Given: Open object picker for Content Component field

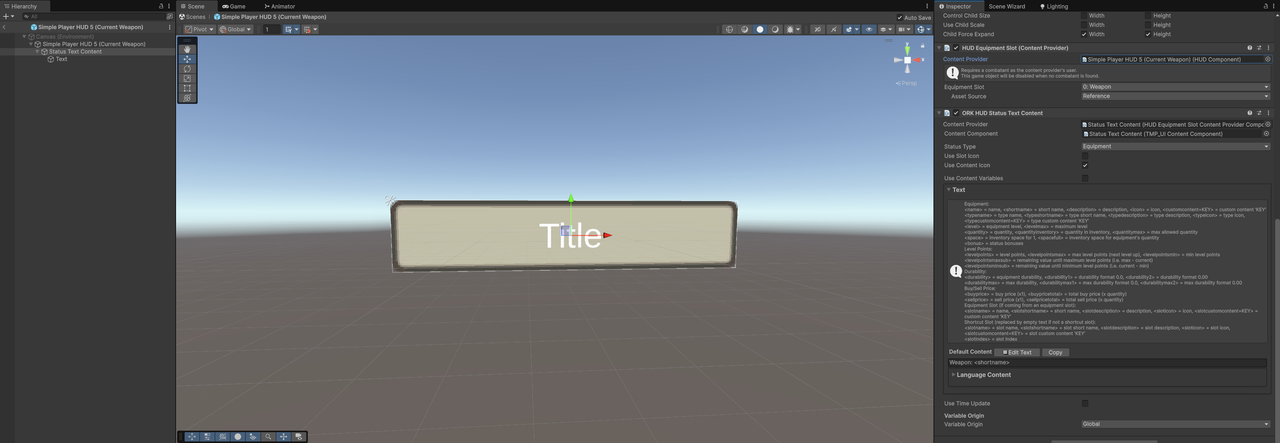Looking at the screenshot, I should [x=1266, y=133].
